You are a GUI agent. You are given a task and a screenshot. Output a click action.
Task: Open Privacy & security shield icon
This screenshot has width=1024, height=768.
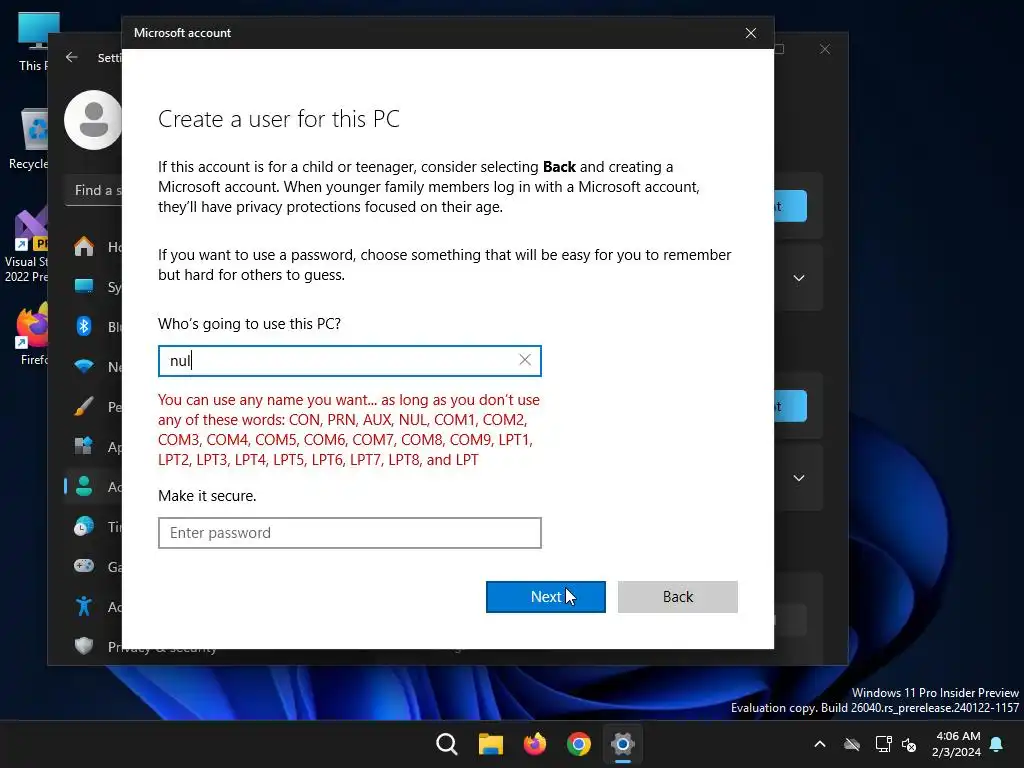(84, 646)
